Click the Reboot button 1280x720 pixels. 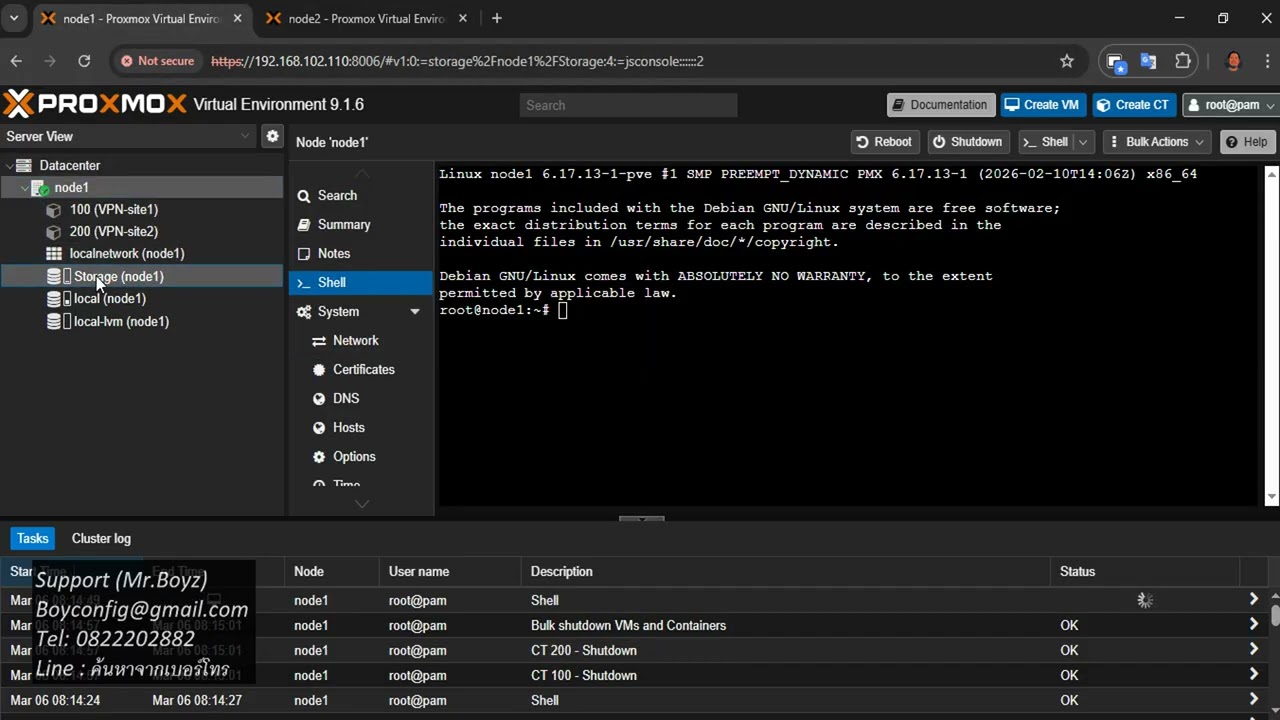pos(884,142)
